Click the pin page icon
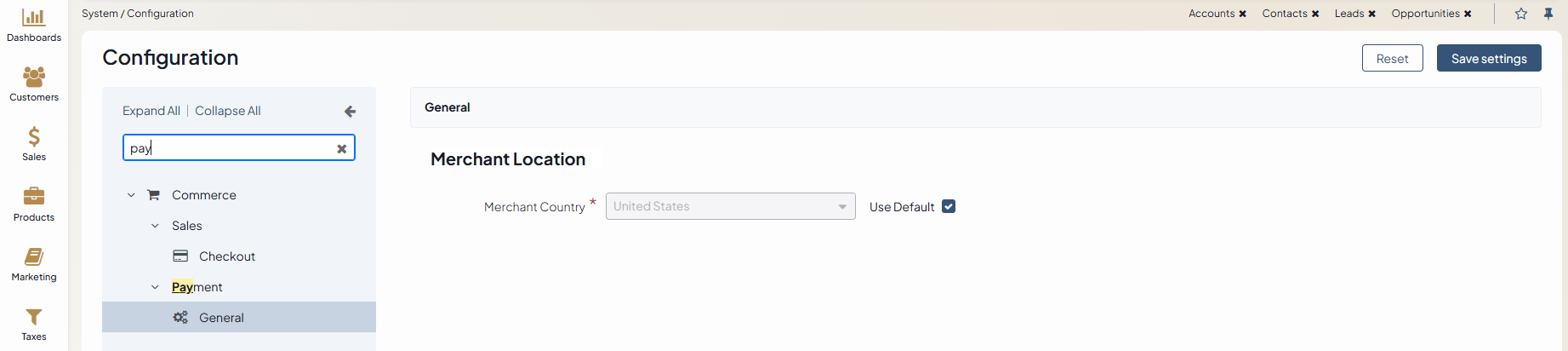Viewport: 1568px width, 351px height. 1548,14
